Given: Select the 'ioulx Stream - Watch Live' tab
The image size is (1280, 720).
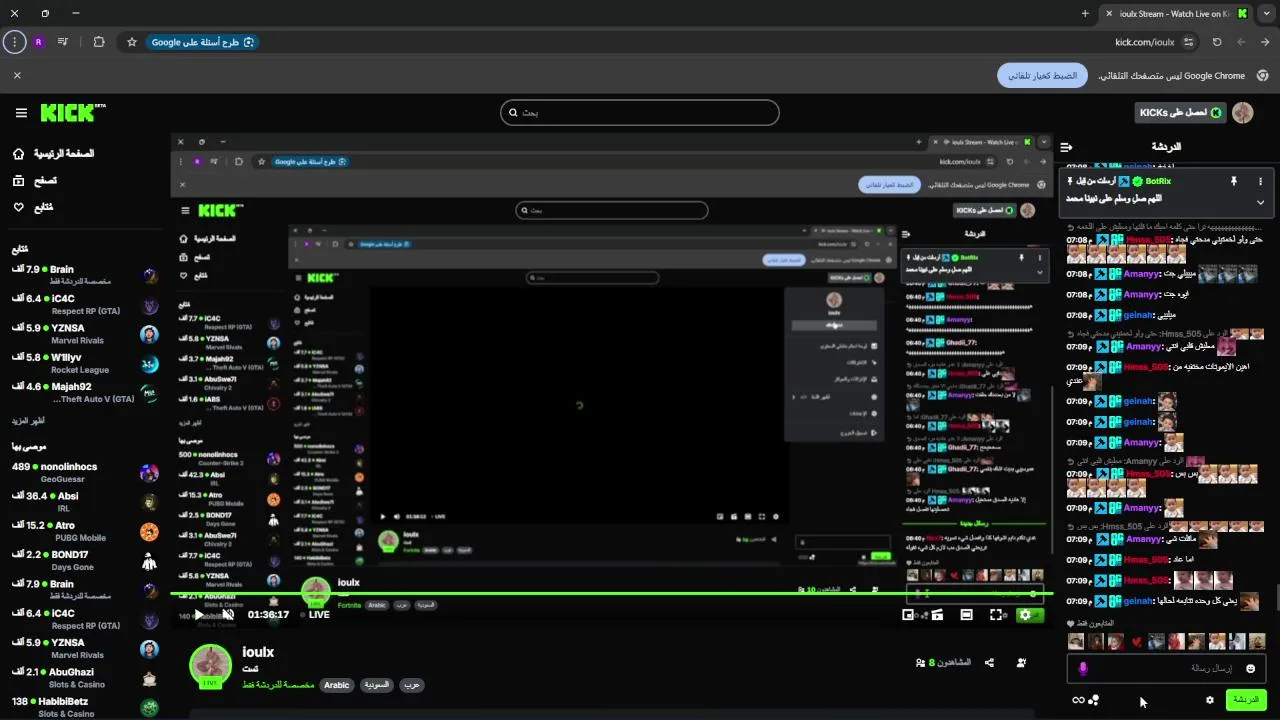Looking at the screenshot, I should pyautogui.click(x=1176, y=14).
